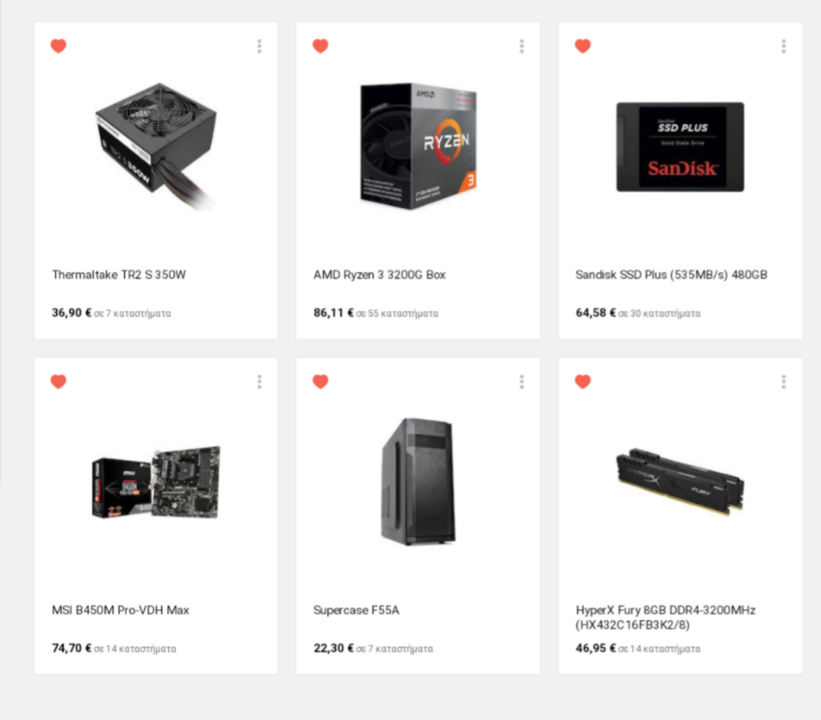
Task: Click the 46,95 € price in 14 stores
Action: 596,648
